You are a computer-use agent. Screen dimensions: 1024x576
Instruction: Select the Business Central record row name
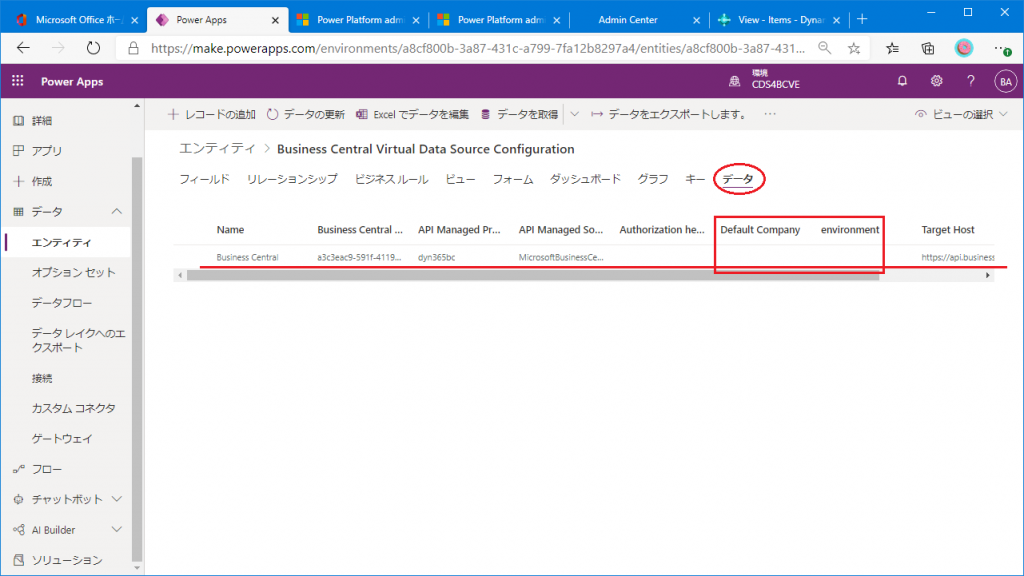coord(248,257)
